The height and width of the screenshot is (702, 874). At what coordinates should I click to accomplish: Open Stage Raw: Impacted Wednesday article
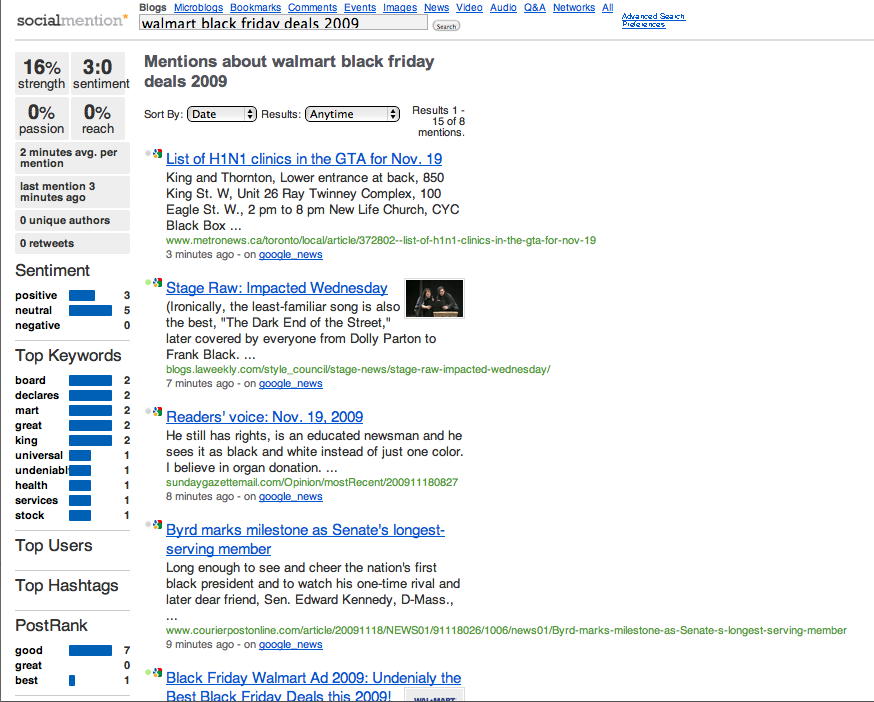(276, 288)
